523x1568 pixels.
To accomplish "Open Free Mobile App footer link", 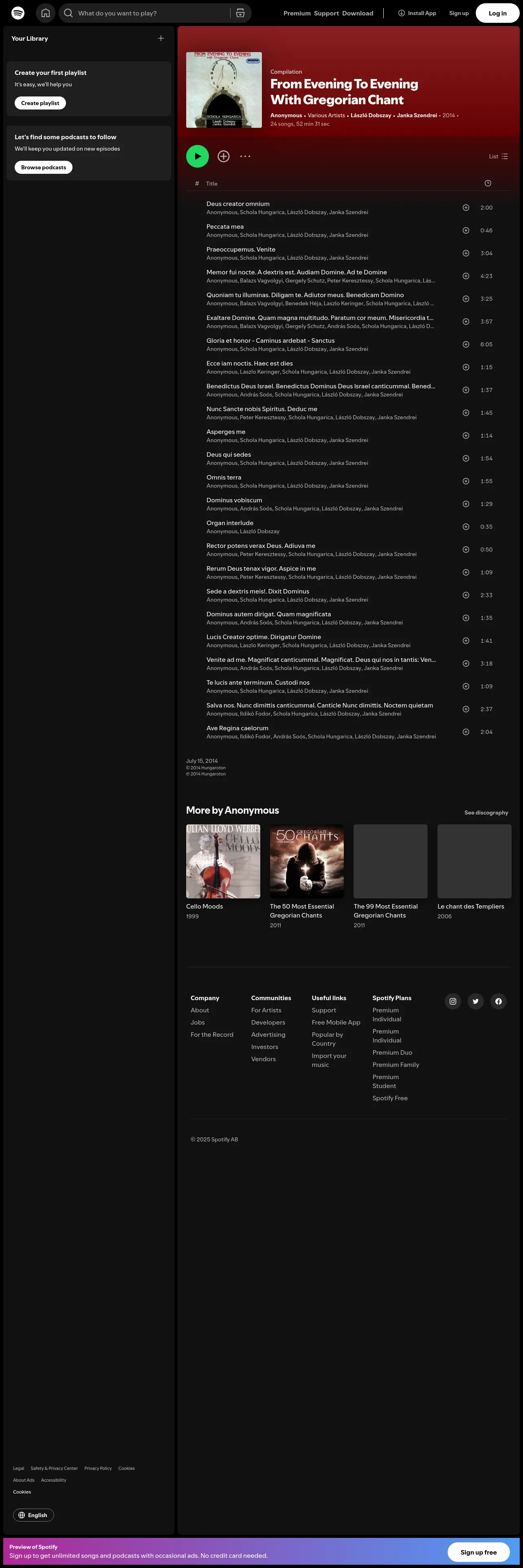I will coord(336,1023).
